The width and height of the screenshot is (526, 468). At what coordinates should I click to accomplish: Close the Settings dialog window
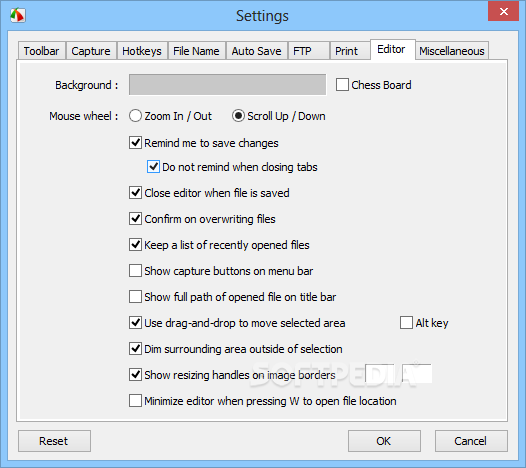pyautogui.click(x=503, y=11)
